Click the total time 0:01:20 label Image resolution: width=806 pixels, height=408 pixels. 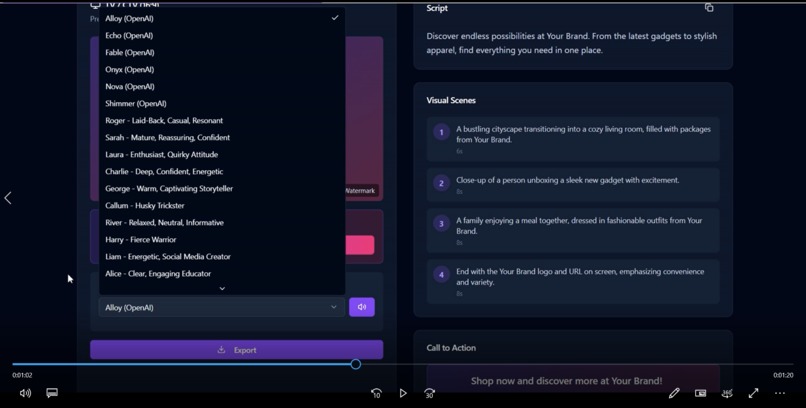pyautogui.click(x=783, y=375)
